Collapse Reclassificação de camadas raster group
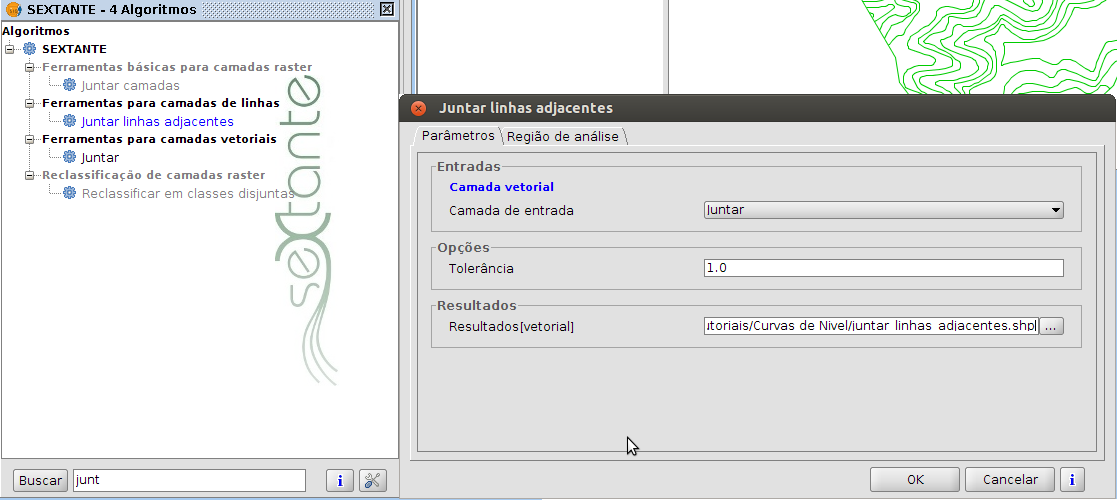The width and height of the screenshot is (1117, 500). [x=29, y=175]
